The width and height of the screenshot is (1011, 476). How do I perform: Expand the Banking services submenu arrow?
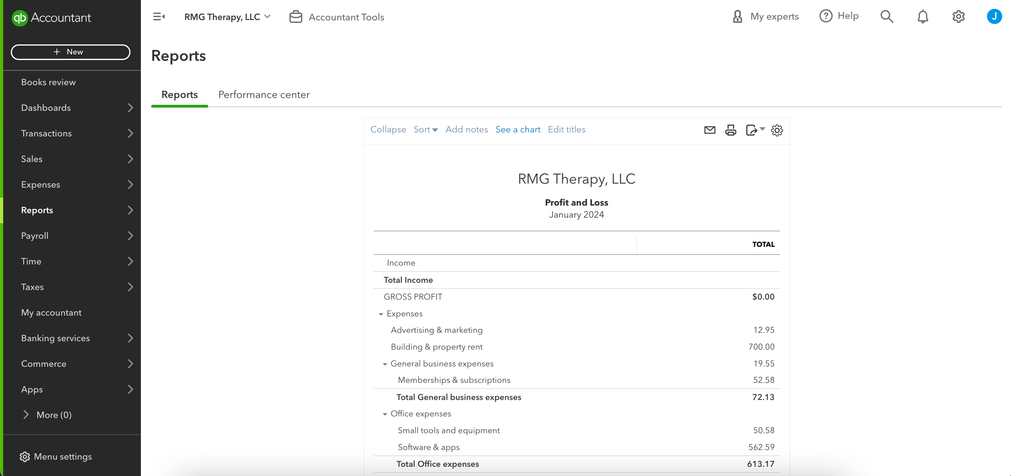tap(130, 338)
